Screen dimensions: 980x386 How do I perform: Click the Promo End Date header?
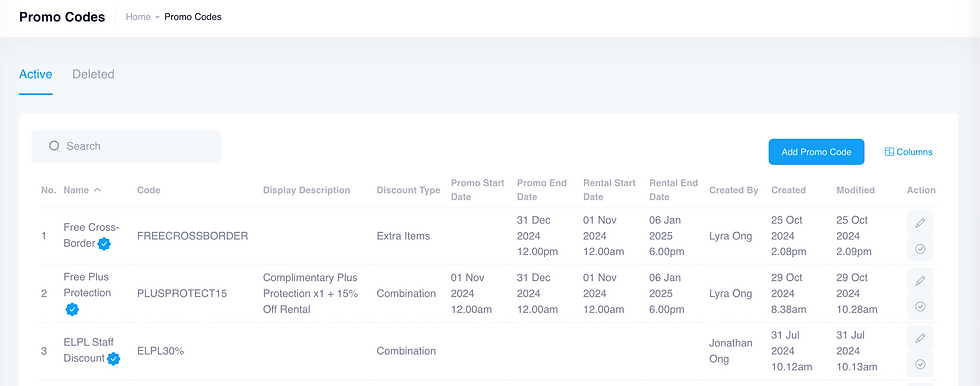[x=542, y=190]
